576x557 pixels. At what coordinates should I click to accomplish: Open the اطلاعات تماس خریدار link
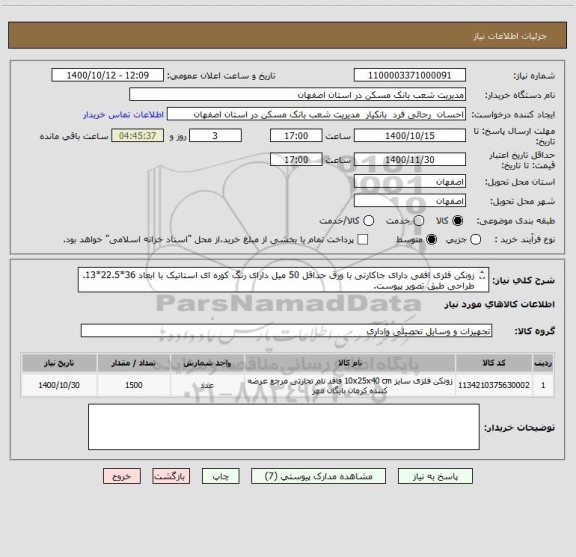123,115
